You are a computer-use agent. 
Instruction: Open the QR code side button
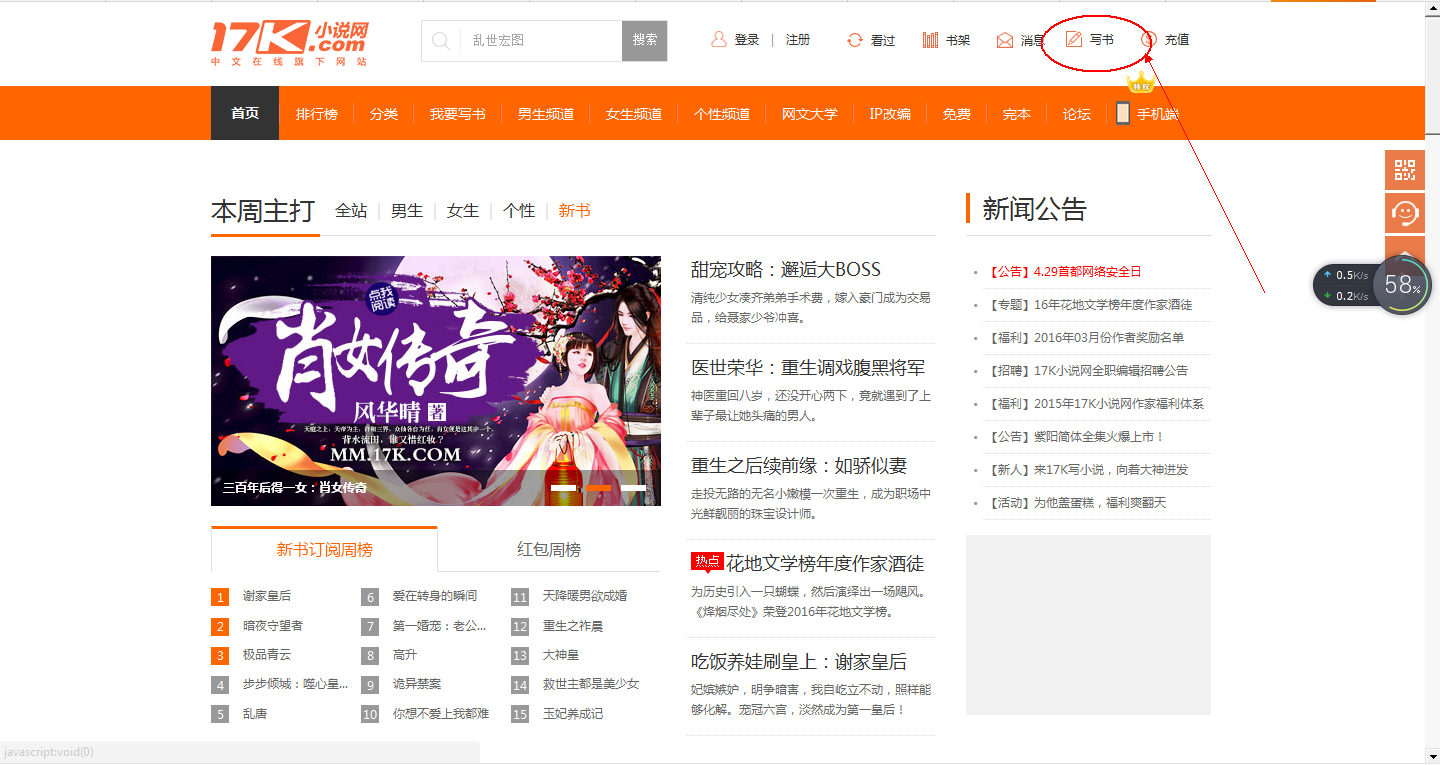coord(1405,170)
